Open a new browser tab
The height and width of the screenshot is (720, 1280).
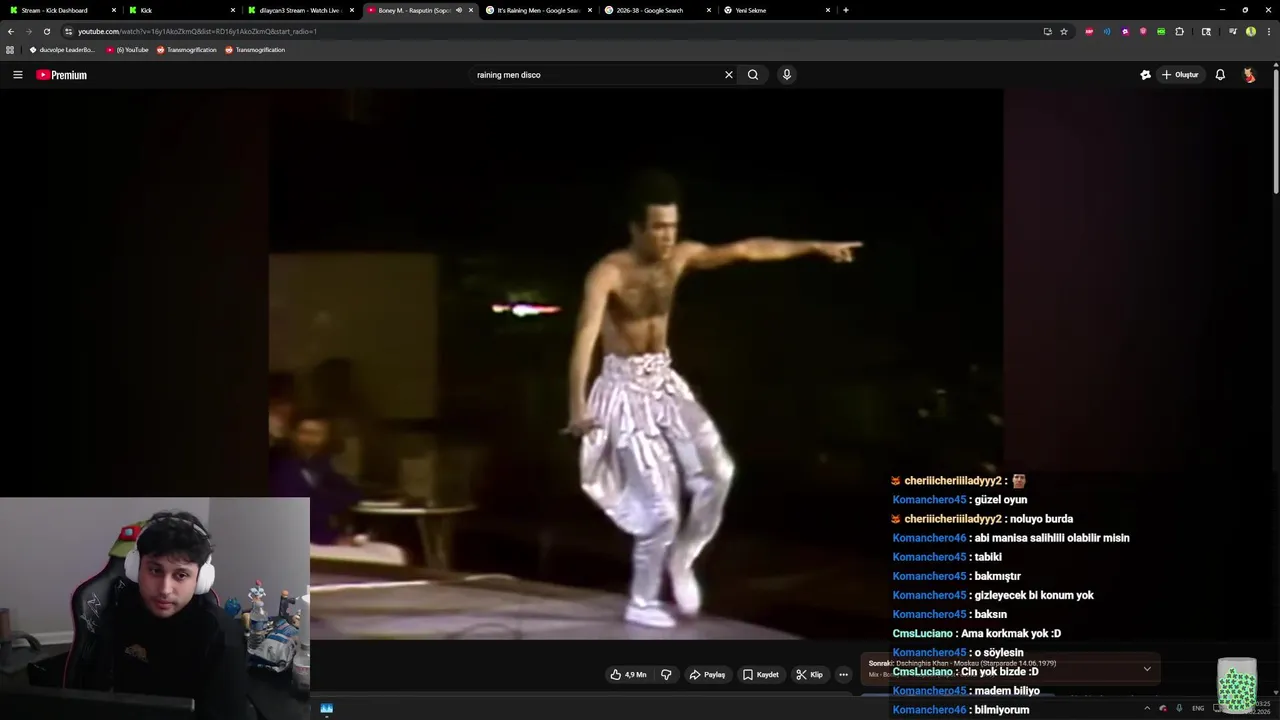point(846,10)
